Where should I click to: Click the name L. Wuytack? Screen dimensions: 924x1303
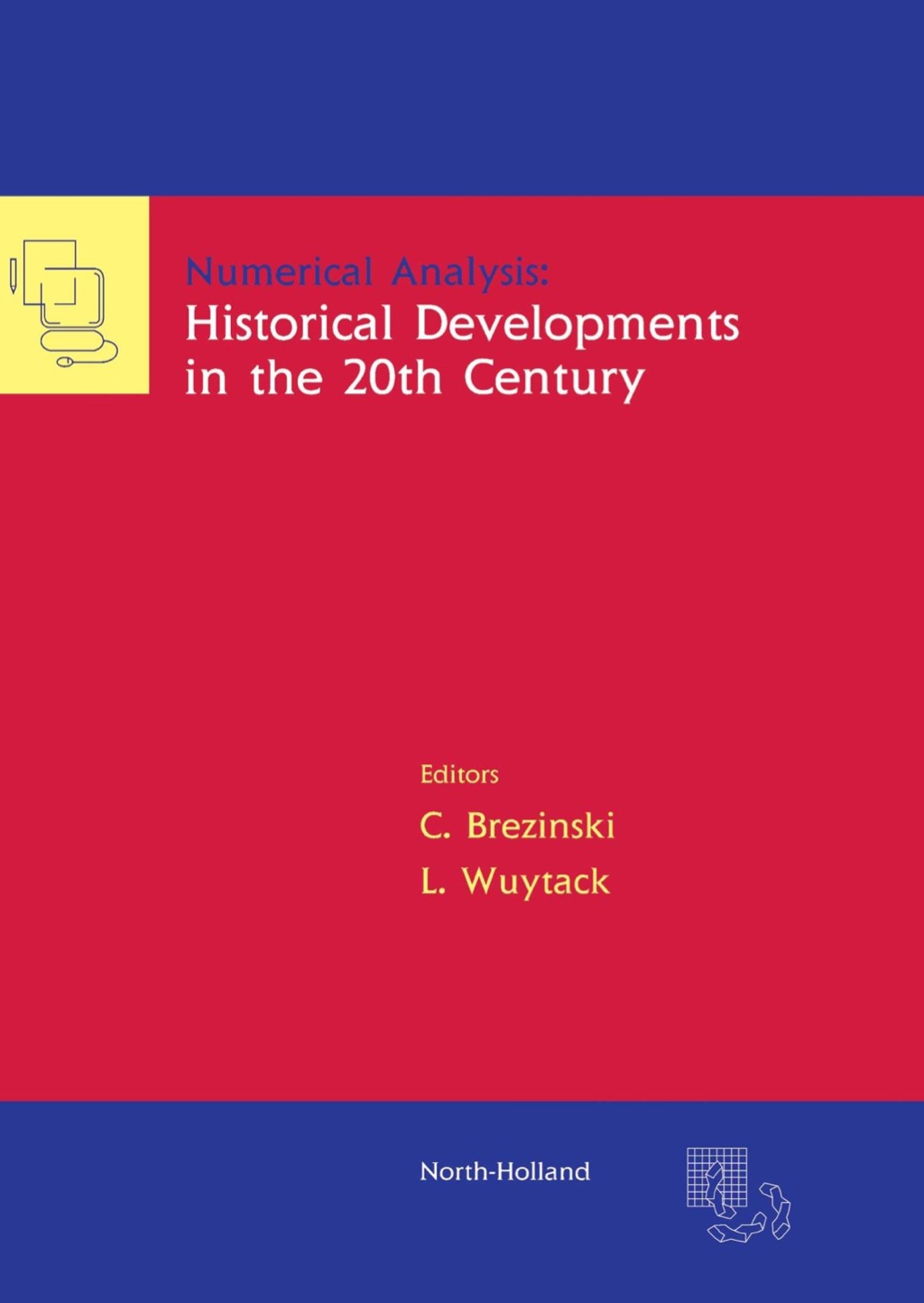pyautogui.click(x=512, y=882)
